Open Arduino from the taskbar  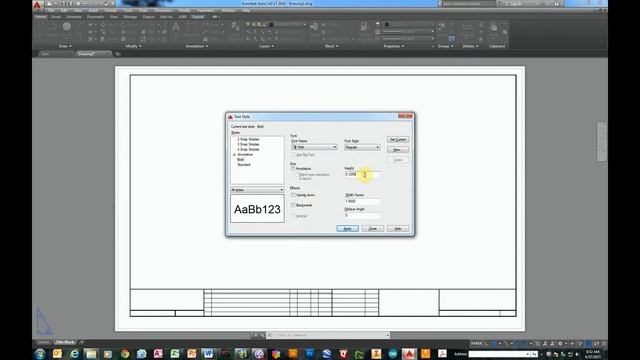[x=393, y=354]
